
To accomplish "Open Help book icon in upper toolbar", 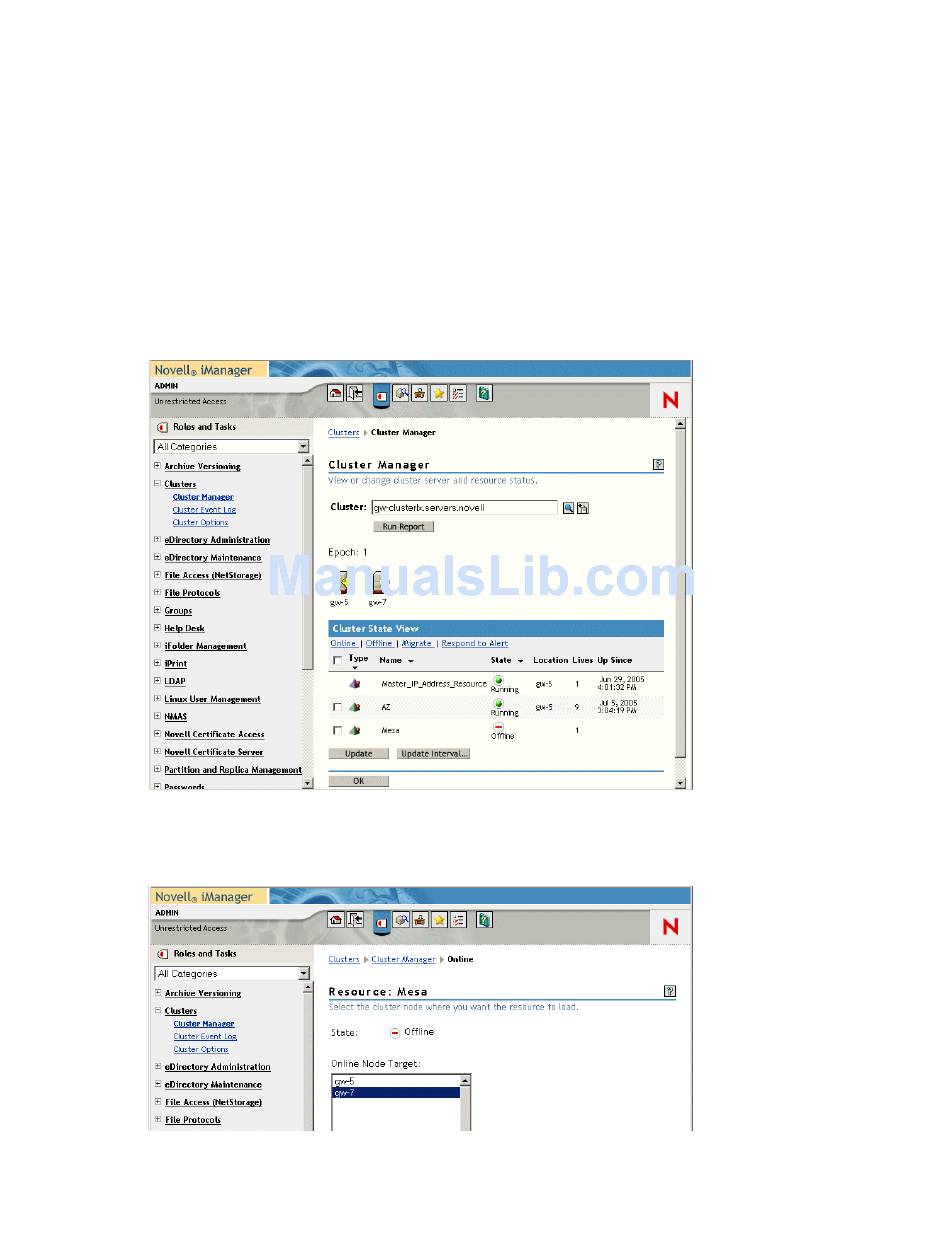I will click(484, 394).
